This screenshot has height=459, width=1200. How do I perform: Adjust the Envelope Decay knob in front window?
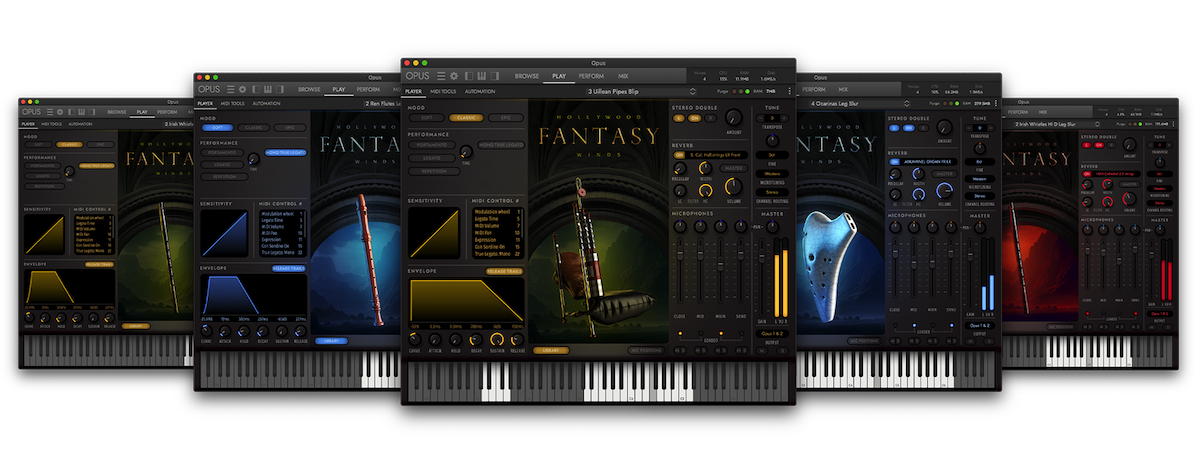pos(476,339)
